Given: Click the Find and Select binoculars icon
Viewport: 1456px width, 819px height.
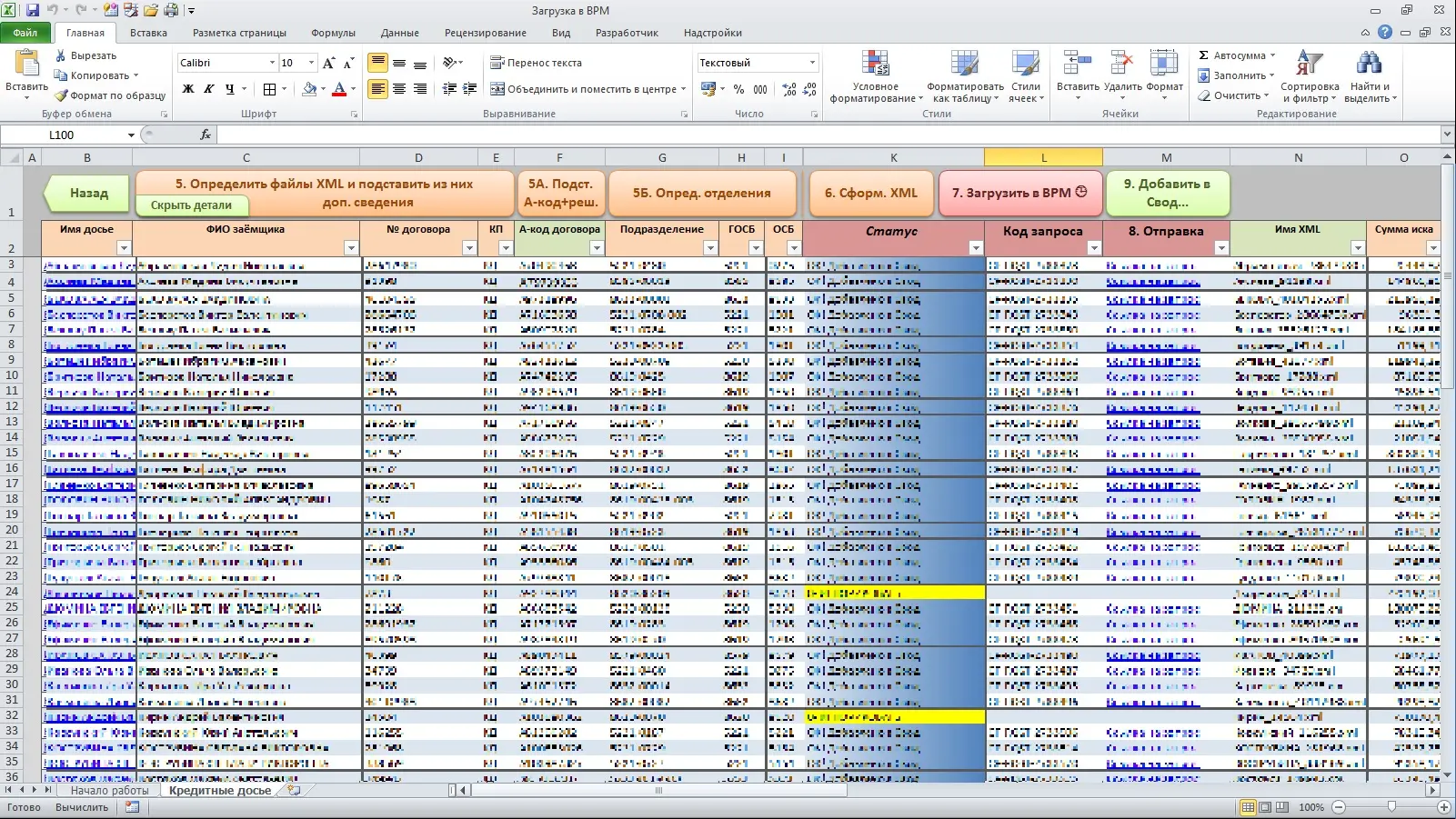Looking at the screenshot, I should 1368,64.
